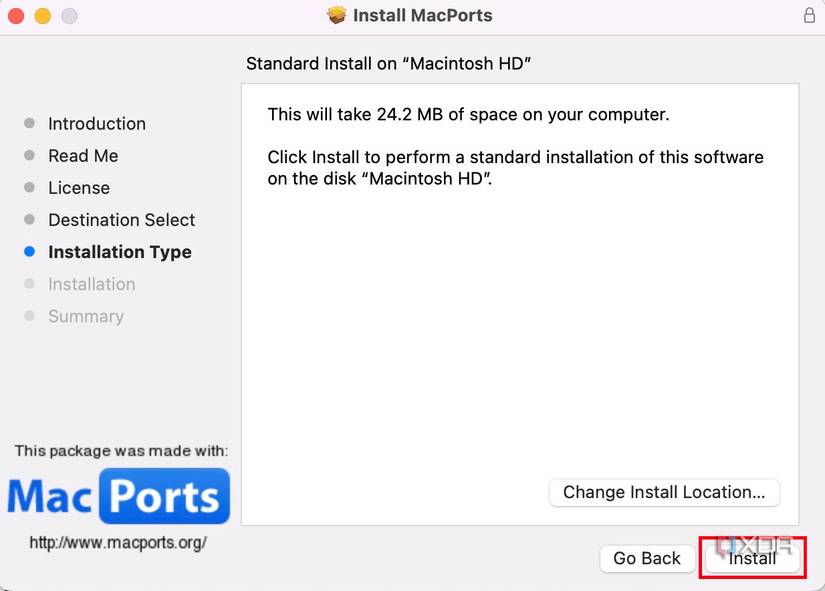Open Change Install Location dialog
The width and height of the screenshot is (825, 591).
[664, 492]
